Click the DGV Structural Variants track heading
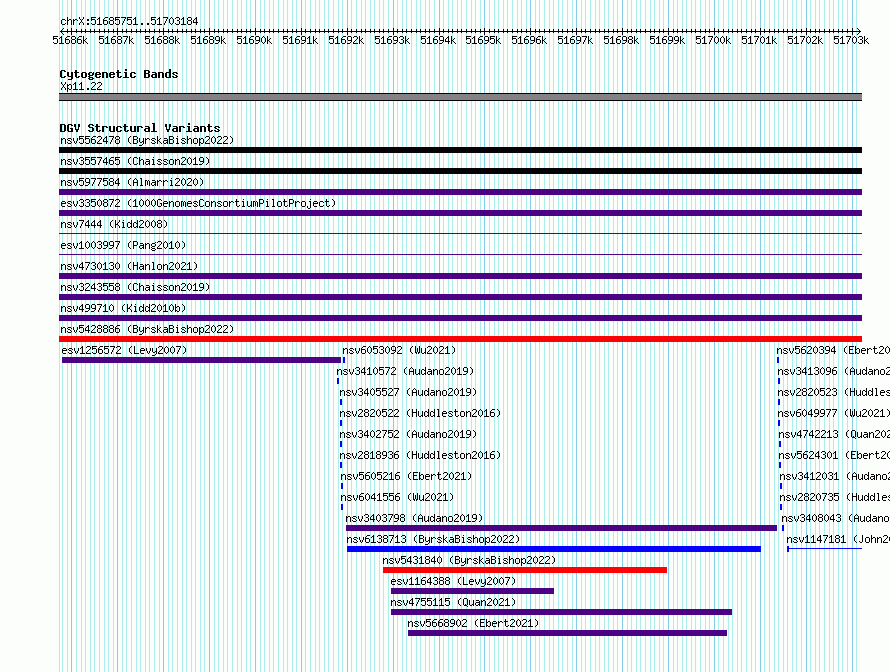 point(140,128)
